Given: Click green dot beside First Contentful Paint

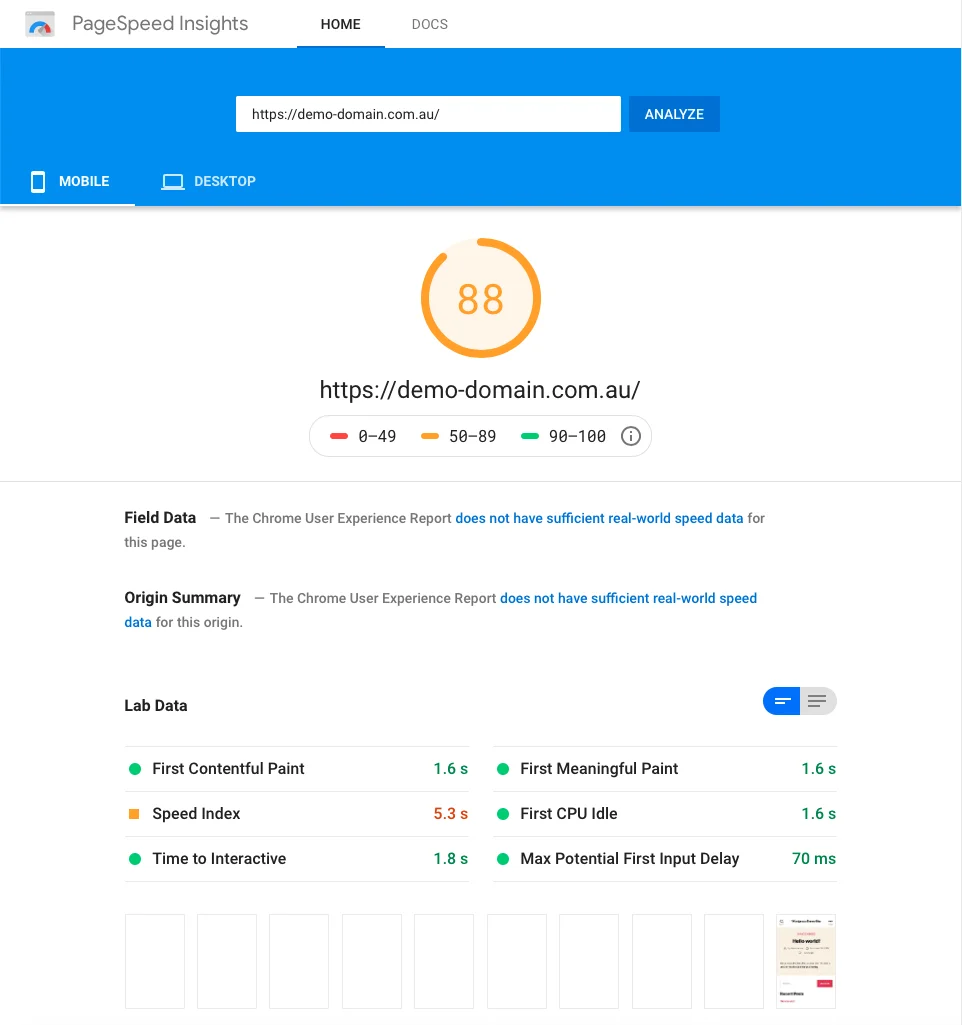Looking at the screenshot, I should point(134,769).
